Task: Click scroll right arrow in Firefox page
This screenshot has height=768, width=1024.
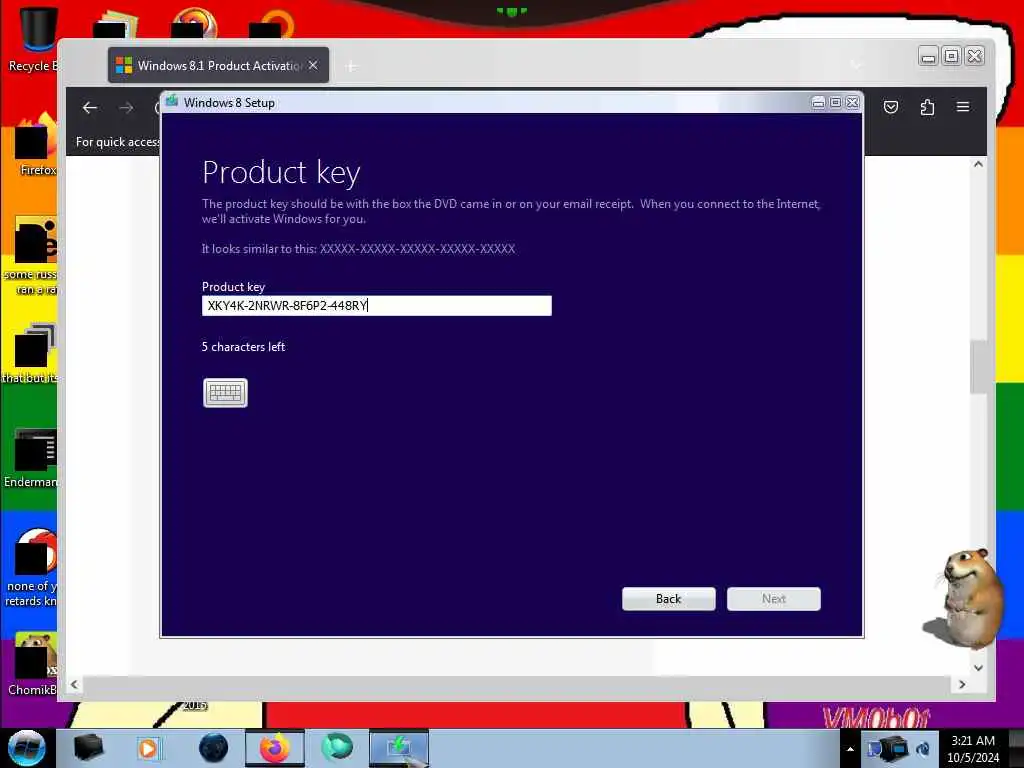Action: tap(962, 684)
